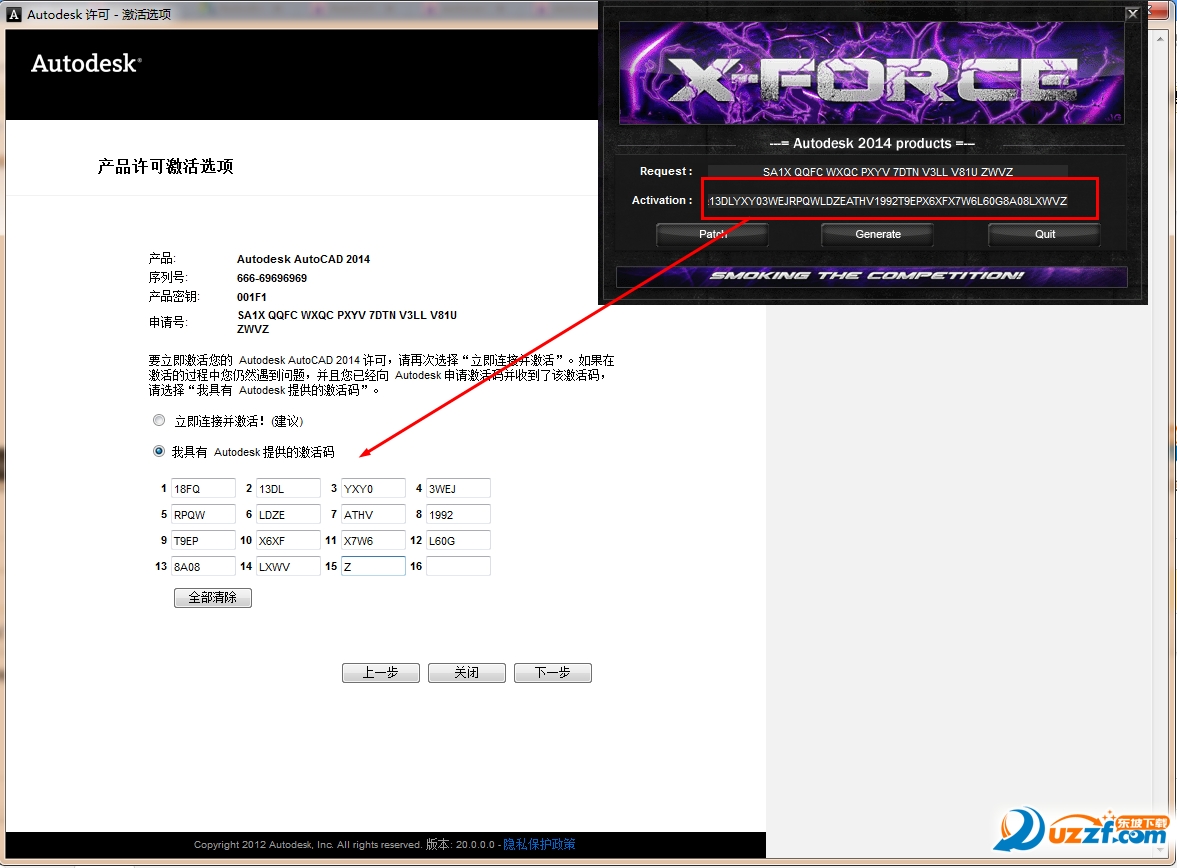Click the product key value 001F1
Image resolution: width=1177 pixels, height=868 pixels.
[x=251, y=297]
